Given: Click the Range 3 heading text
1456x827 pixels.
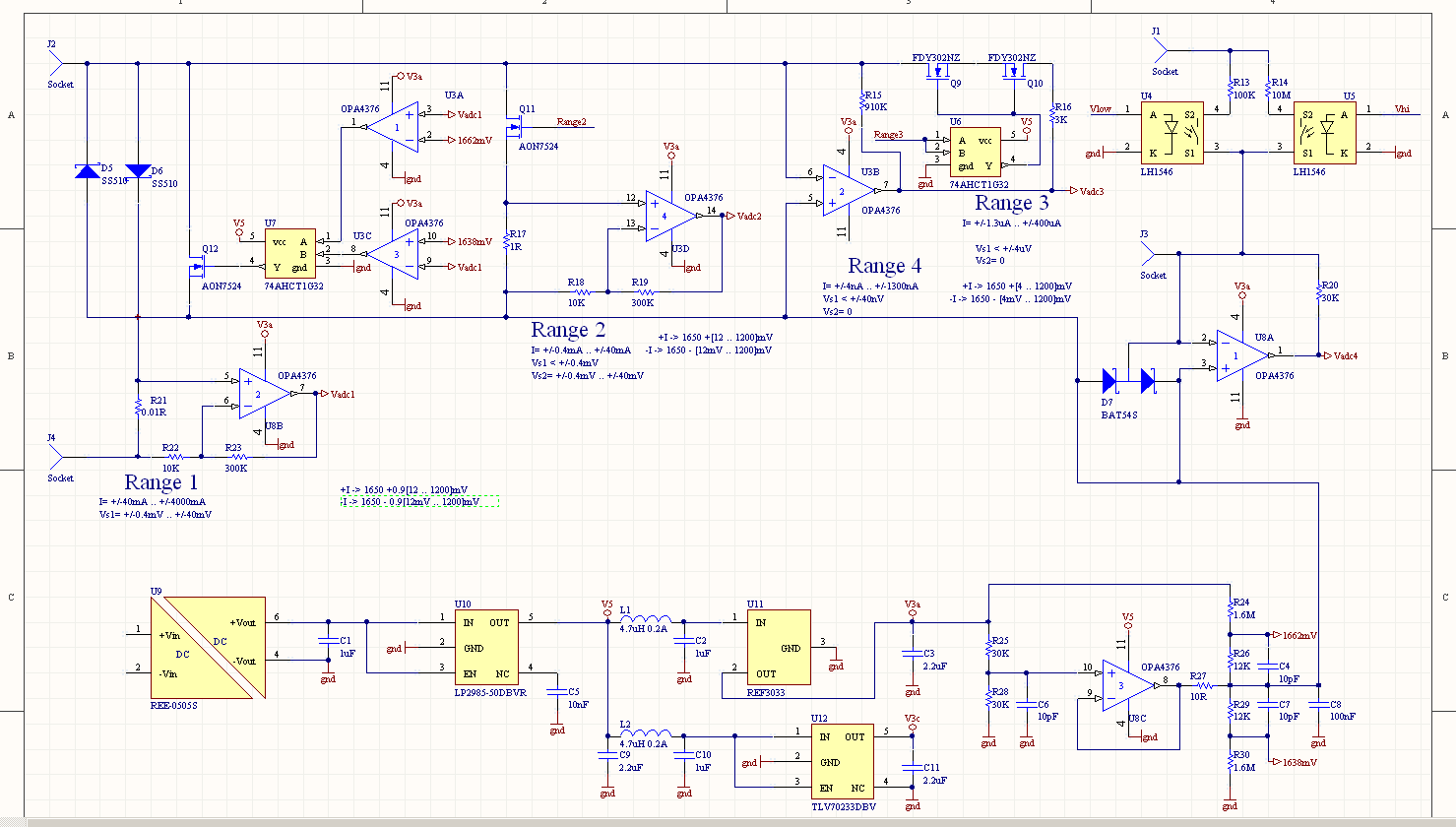Looking at the screenshot, I should pos(1012,203).
